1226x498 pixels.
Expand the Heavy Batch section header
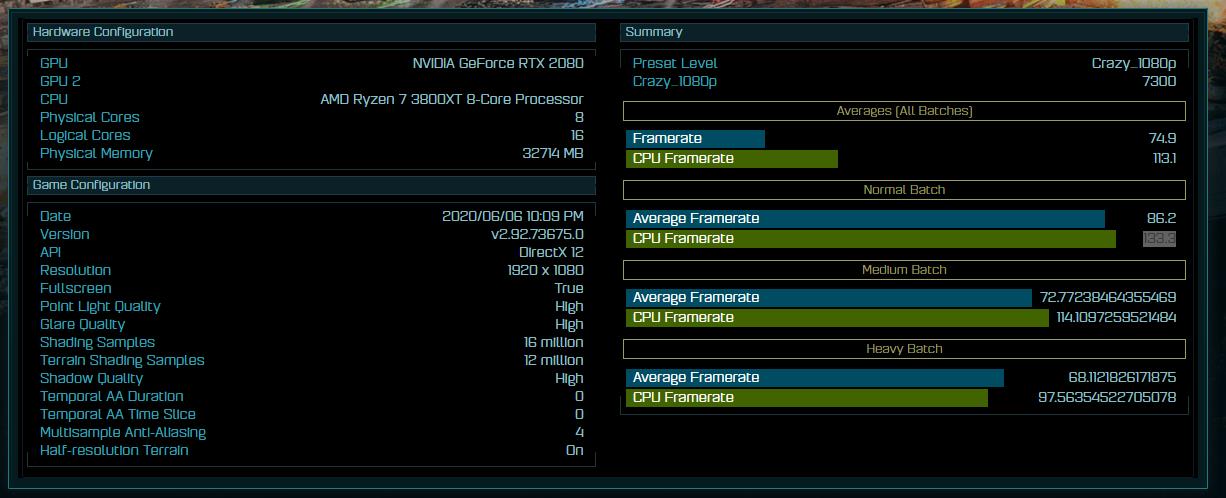click(904, 349)
